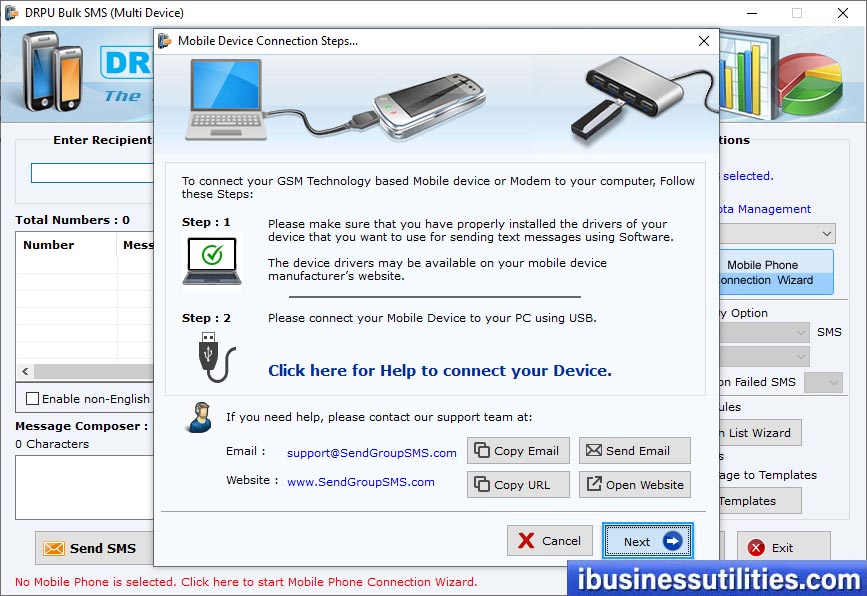Click the red X icon on Cancel
This screenshot has width=867, height=596.
coord(526,541)
